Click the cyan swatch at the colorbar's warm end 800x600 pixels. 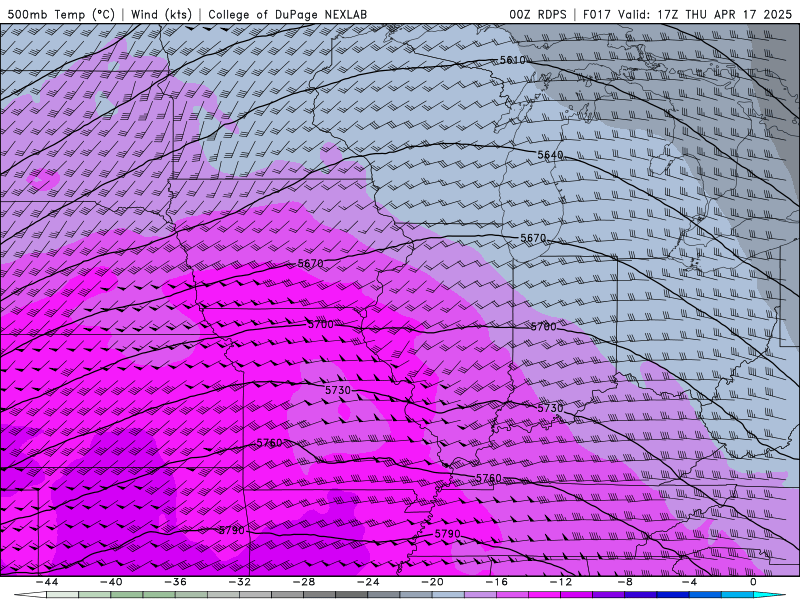(x=768, y=595)
